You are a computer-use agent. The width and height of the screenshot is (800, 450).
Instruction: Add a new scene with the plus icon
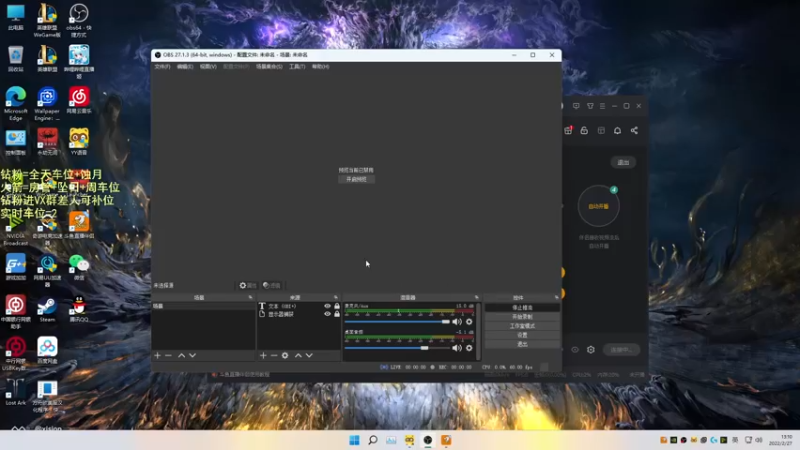tap(158, 355)
